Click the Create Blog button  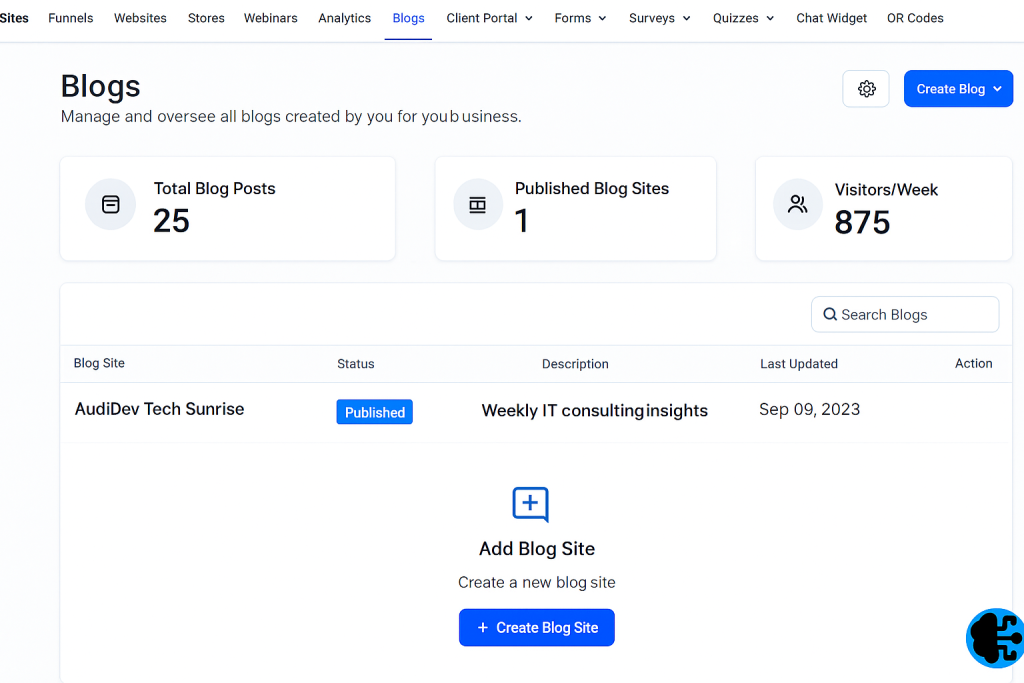pyautogui.click(x=950, y=88)
